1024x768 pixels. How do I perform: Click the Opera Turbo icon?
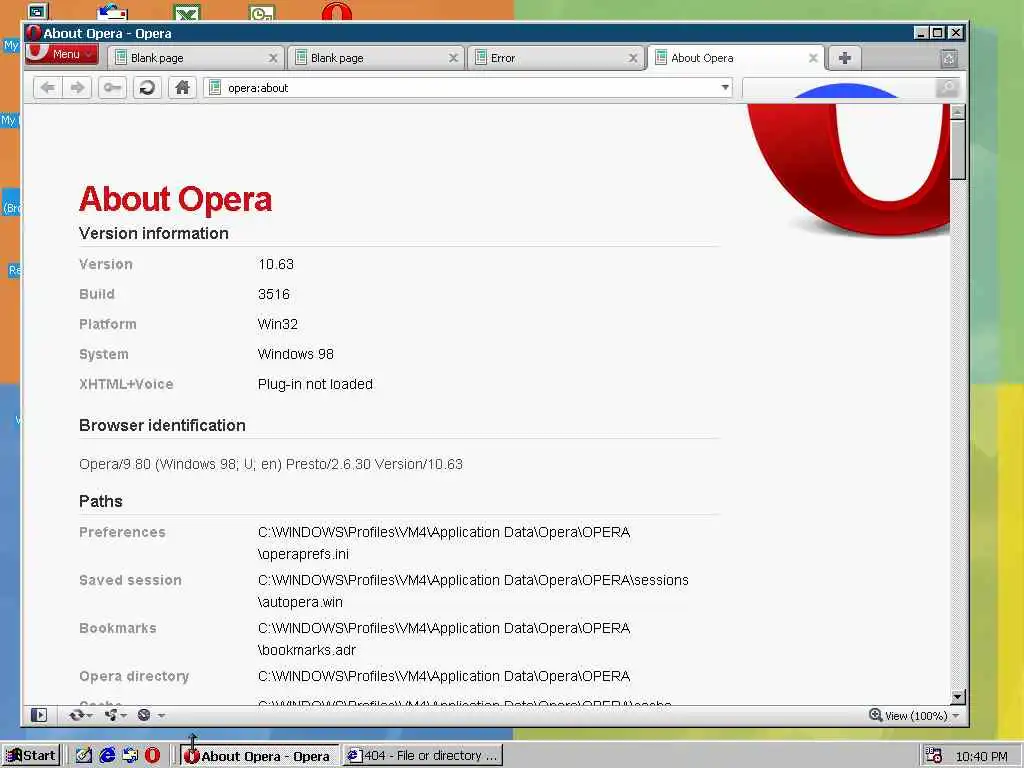144,715
